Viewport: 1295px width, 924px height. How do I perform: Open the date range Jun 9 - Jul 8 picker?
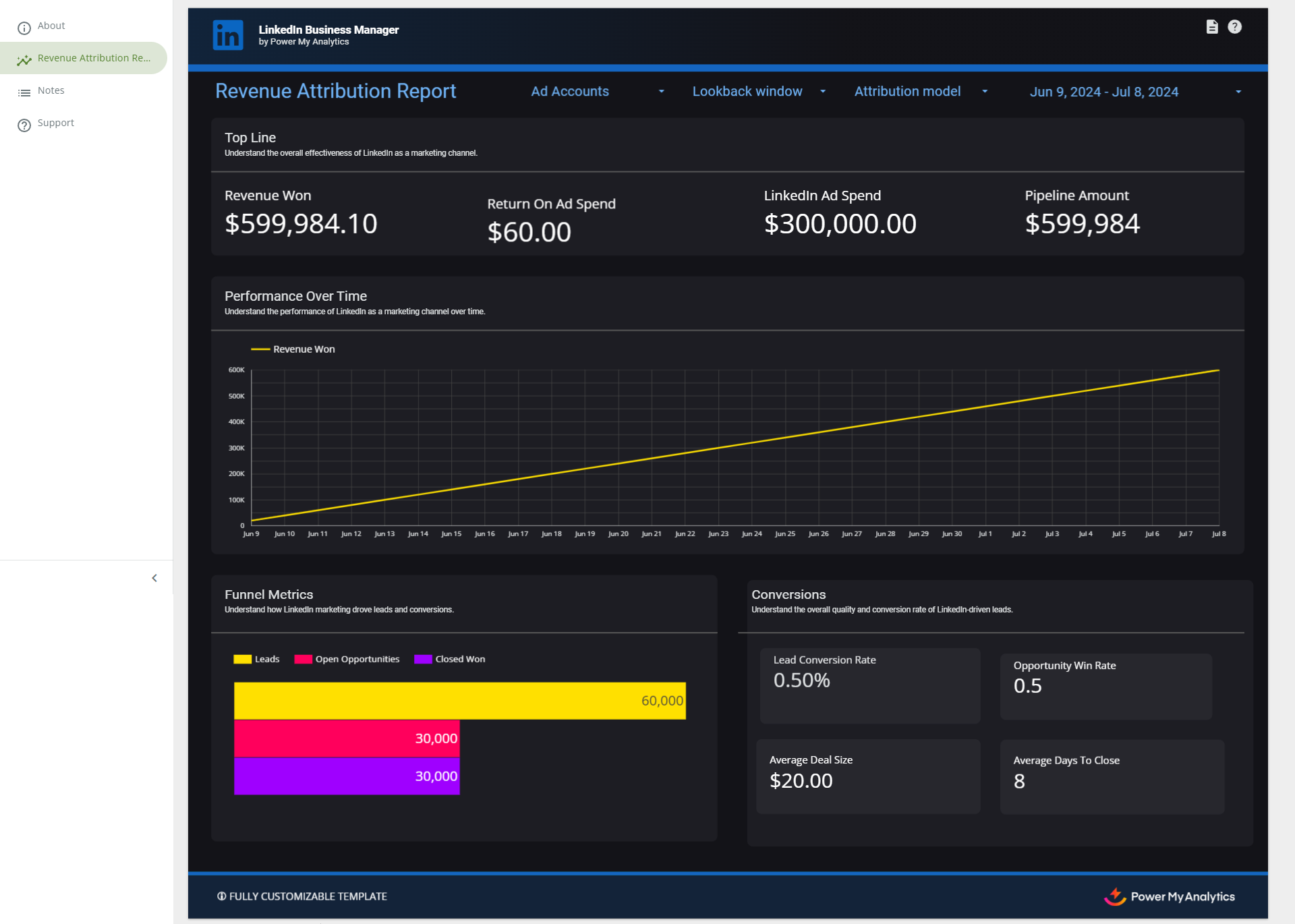(x=1135, y=92)
